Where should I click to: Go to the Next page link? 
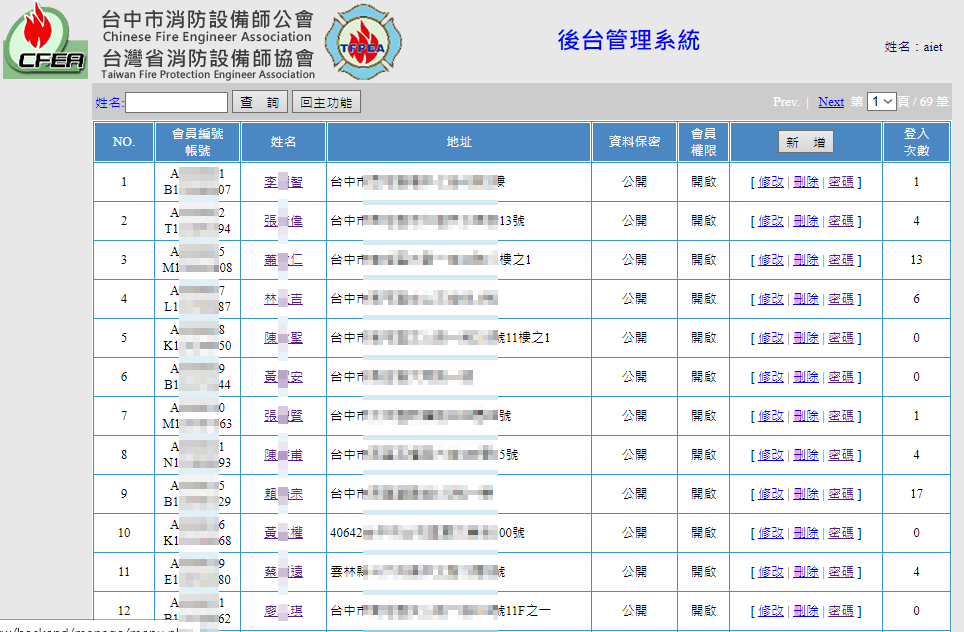click(x=831, y=102)
